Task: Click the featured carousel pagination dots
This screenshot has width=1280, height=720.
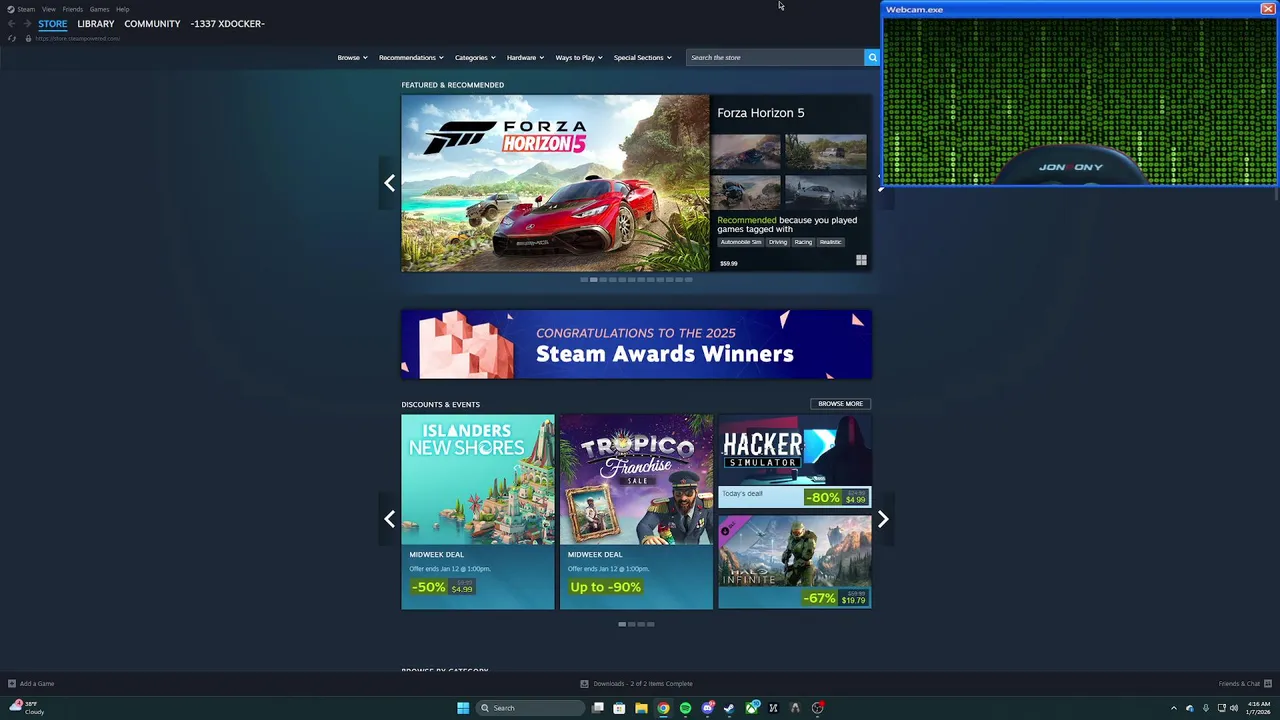Action: pos(636,280)
